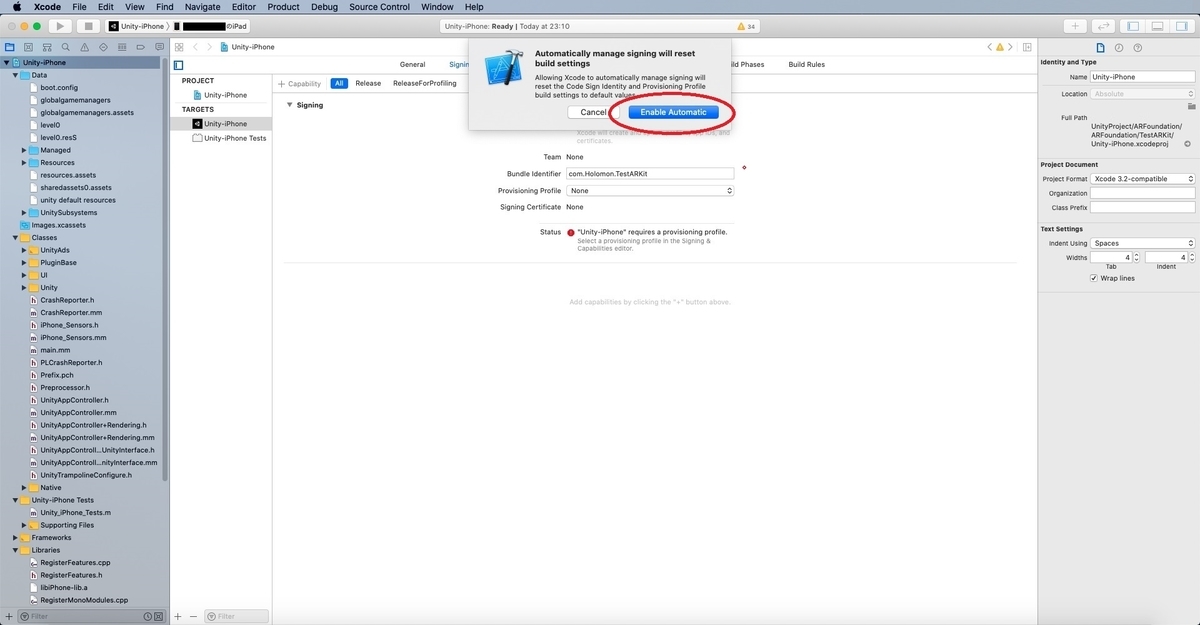This screenshot has height=625, width=1200.
Task: Open the Test navigator diamond icon
Action: [x=104, y=47]
